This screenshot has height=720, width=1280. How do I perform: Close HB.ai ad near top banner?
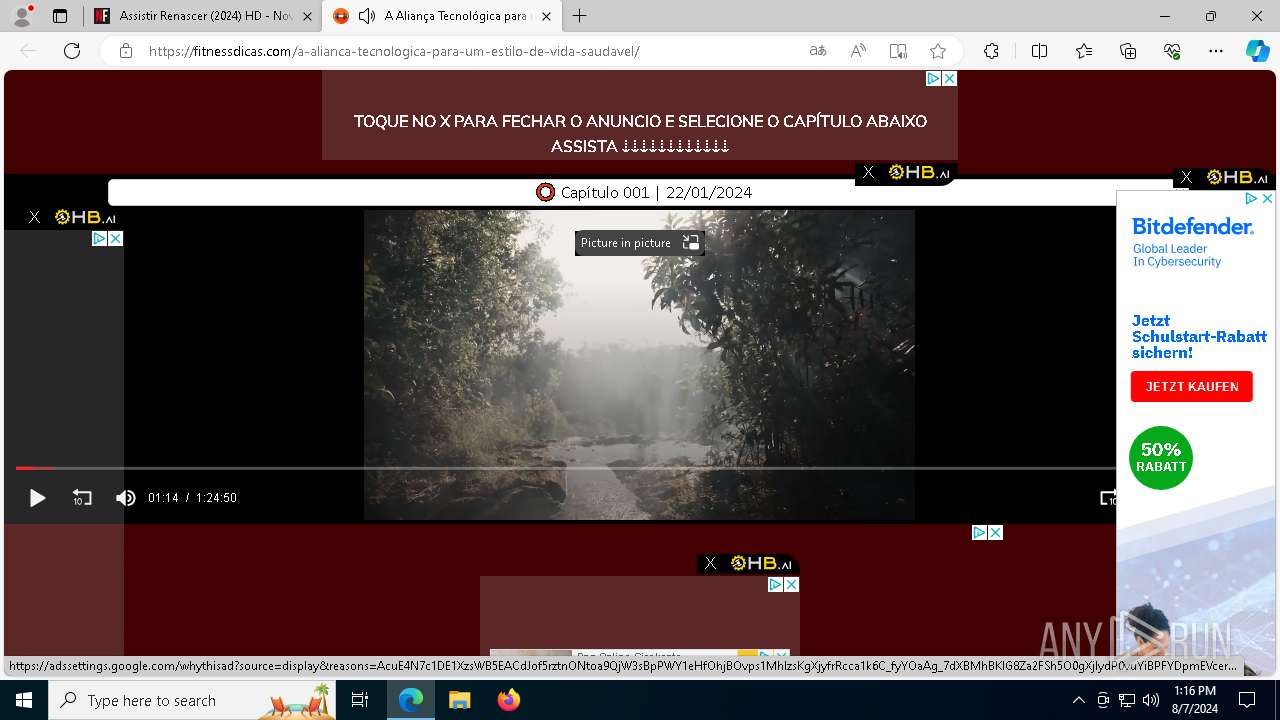coord(868,173)
